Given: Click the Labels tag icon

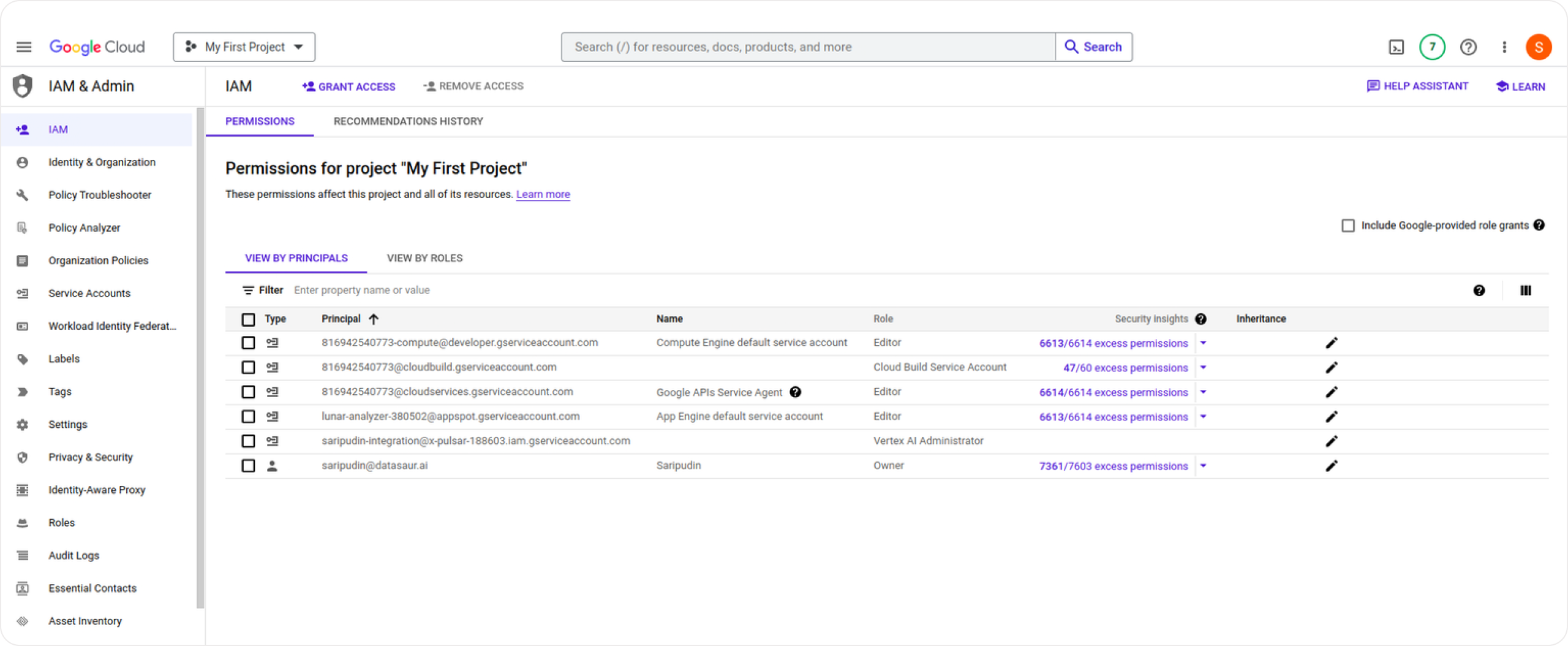Looking at the screenshot, I should (23, 359).
